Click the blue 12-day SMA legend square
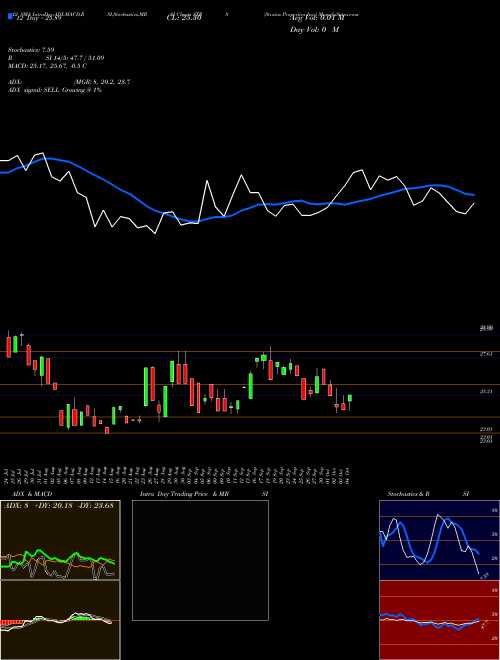The width and height of the screenshot is (500, 660). 10,16
